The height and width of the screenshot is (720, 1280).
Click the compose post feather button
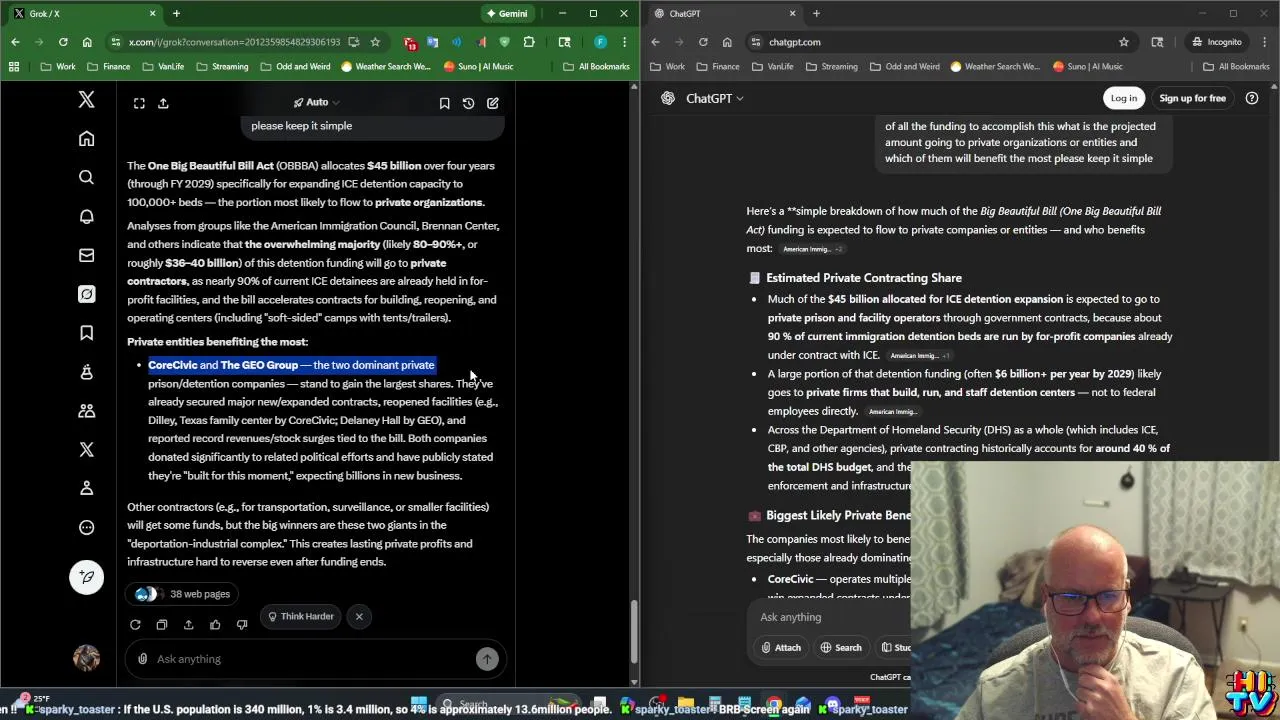click(x=86, y=576)
